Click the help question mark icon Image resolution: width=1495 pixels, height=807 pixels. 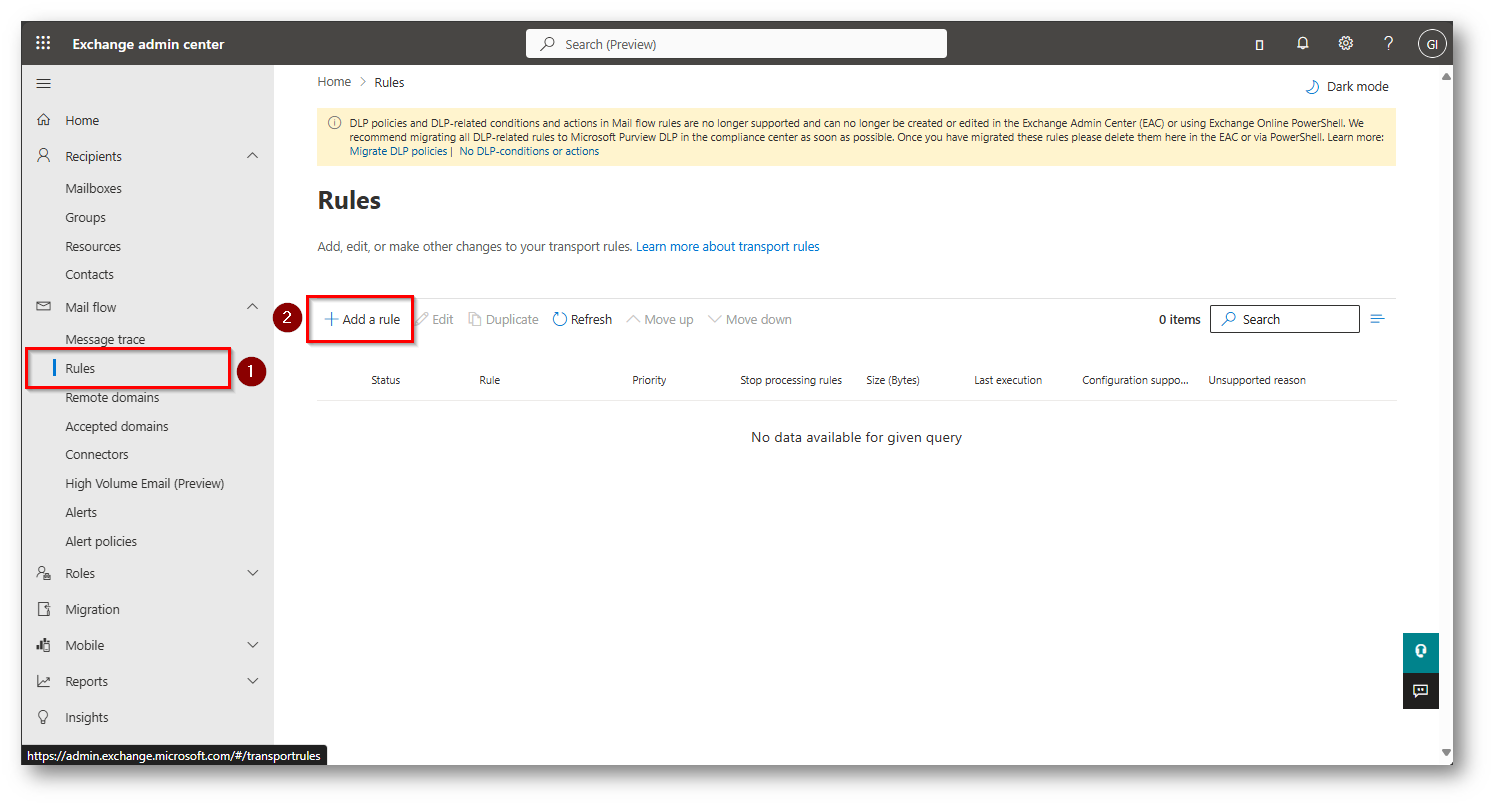click(1388, 43)
